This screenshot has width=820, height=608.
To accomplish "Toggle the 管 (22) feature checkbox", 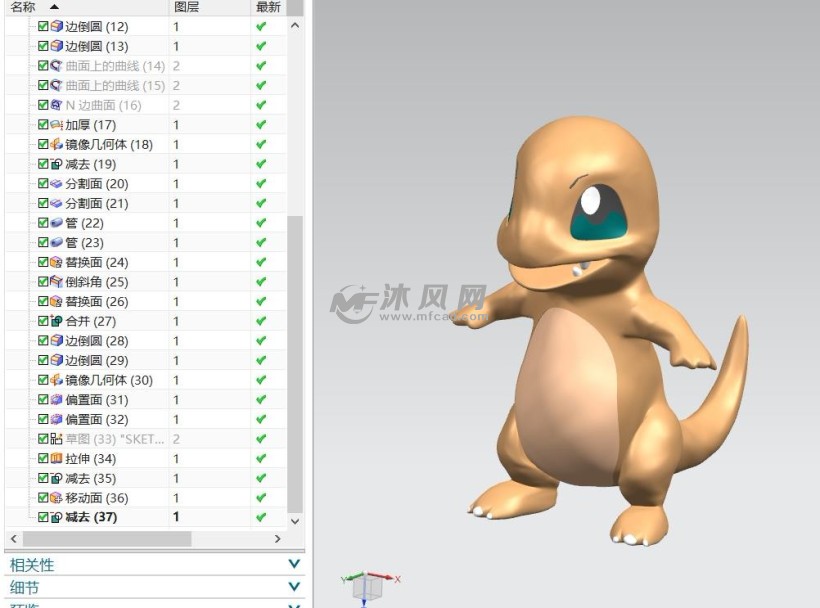I will (43, 223).
